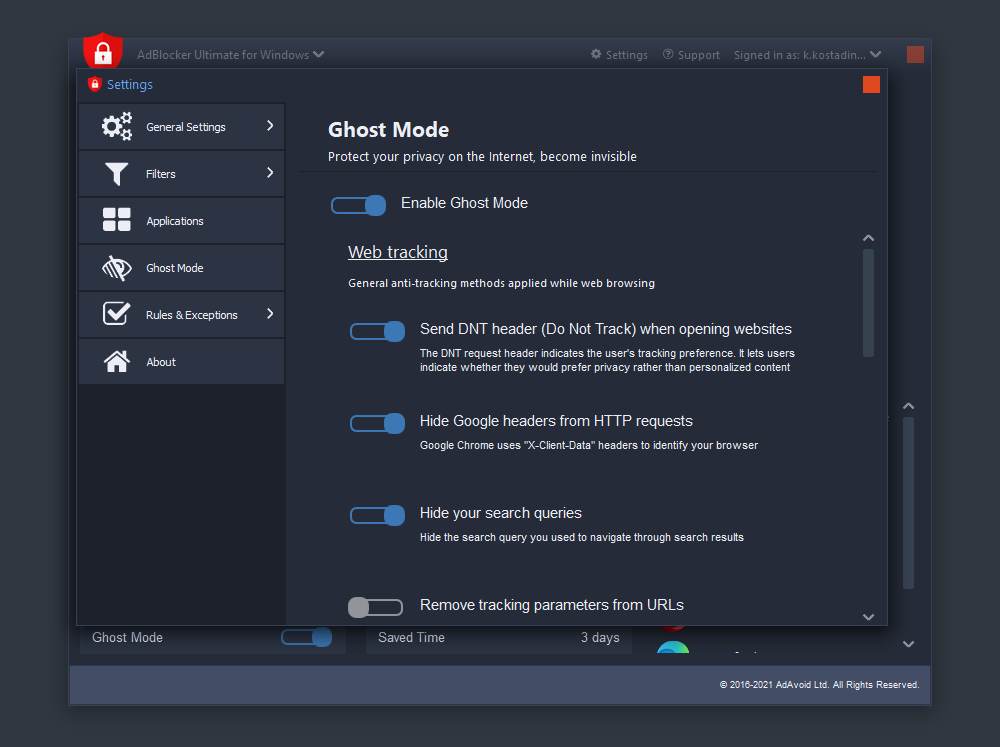Open Support from the top bar

pyautogui.click(x=691, y=54)
